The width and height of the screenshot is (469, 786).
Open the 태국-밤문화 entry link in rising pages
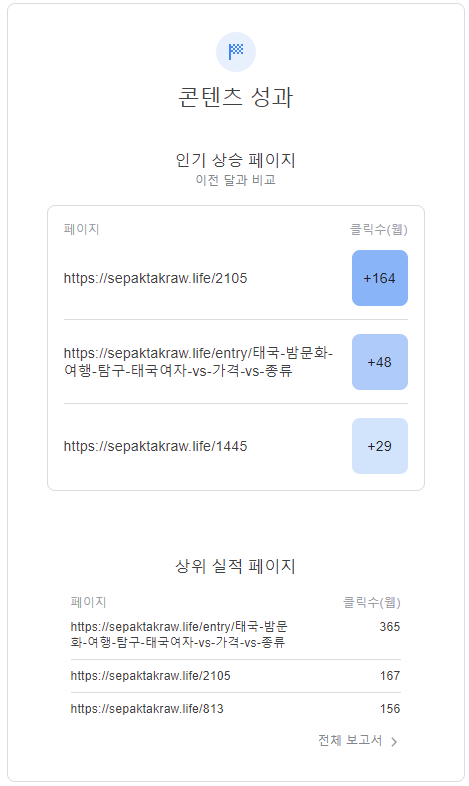click(198, 362)
